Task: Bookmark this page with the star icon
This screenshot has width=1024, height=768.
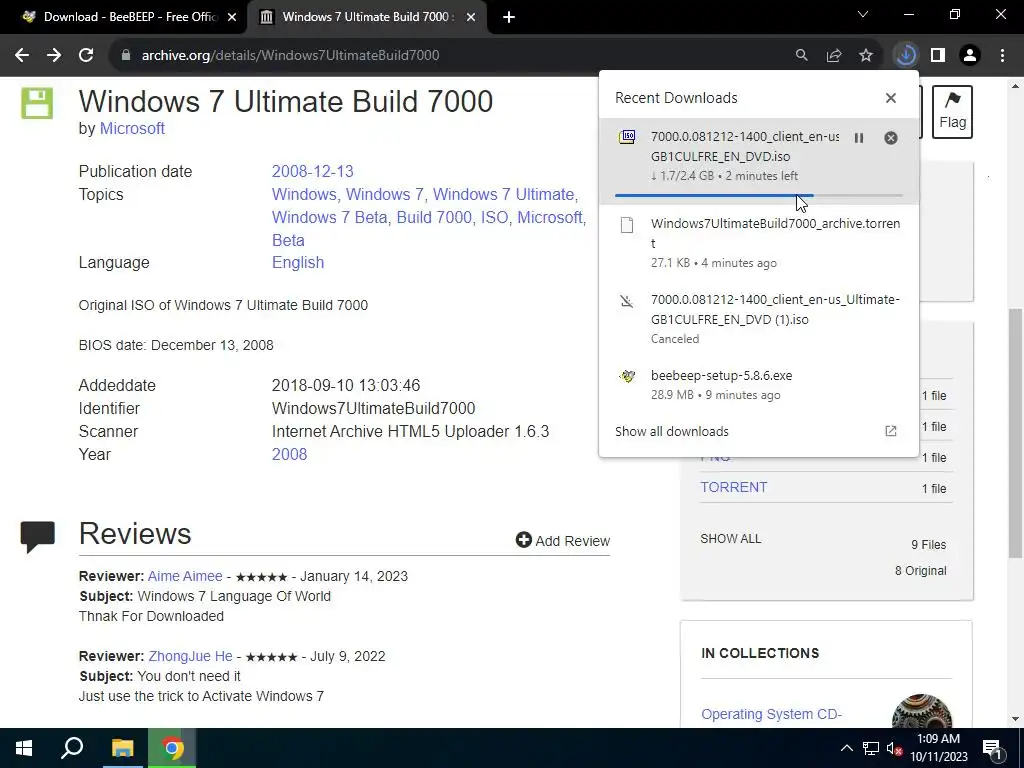Action: click(866, 56)
